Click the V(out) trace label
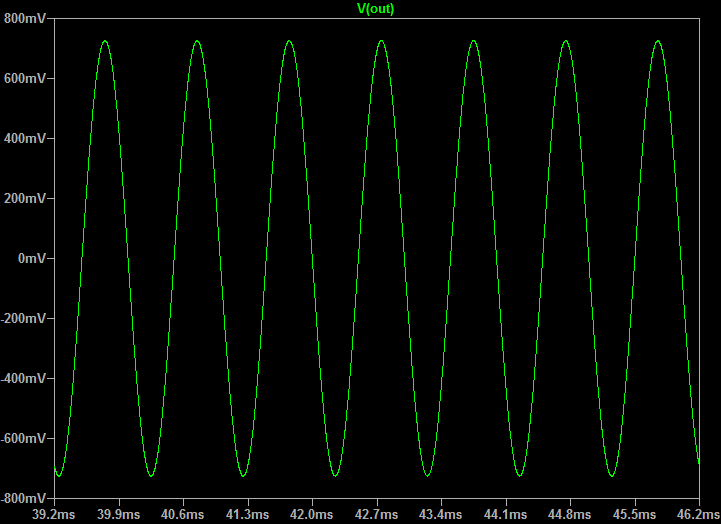 (376, 9)
